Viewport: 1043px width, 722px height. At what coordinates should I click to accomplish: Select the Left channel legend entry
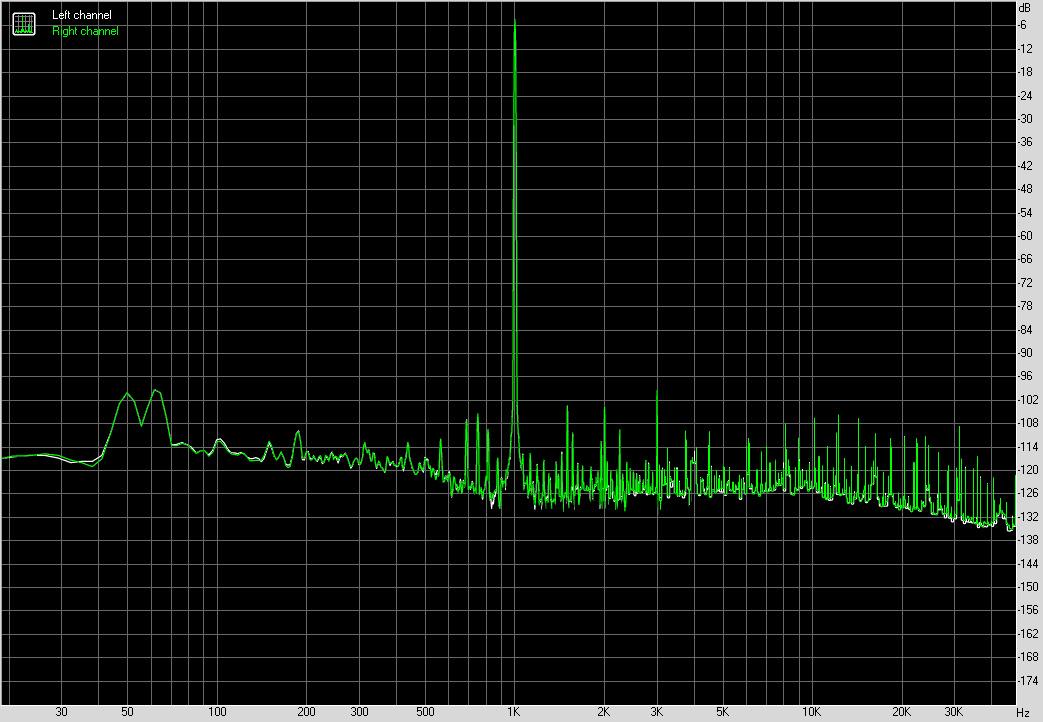(x=82, y=15)
